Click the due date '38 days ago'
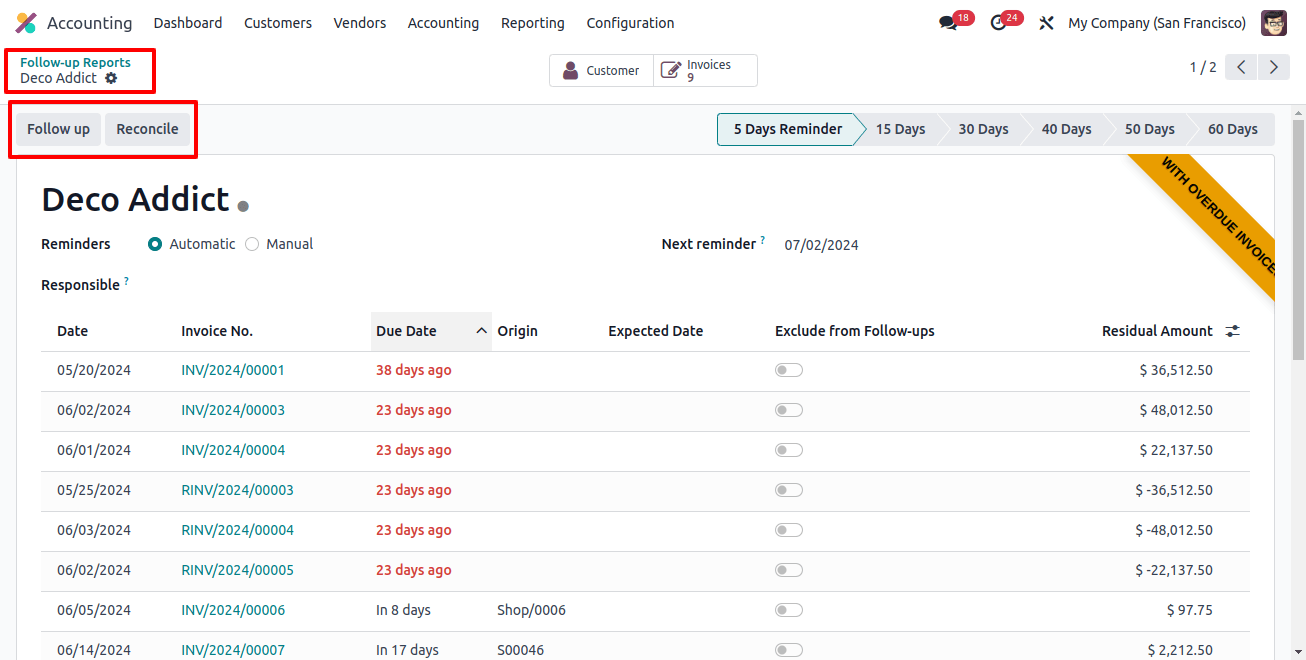Screen dimensions: 1306x660 tap(413, 370)
